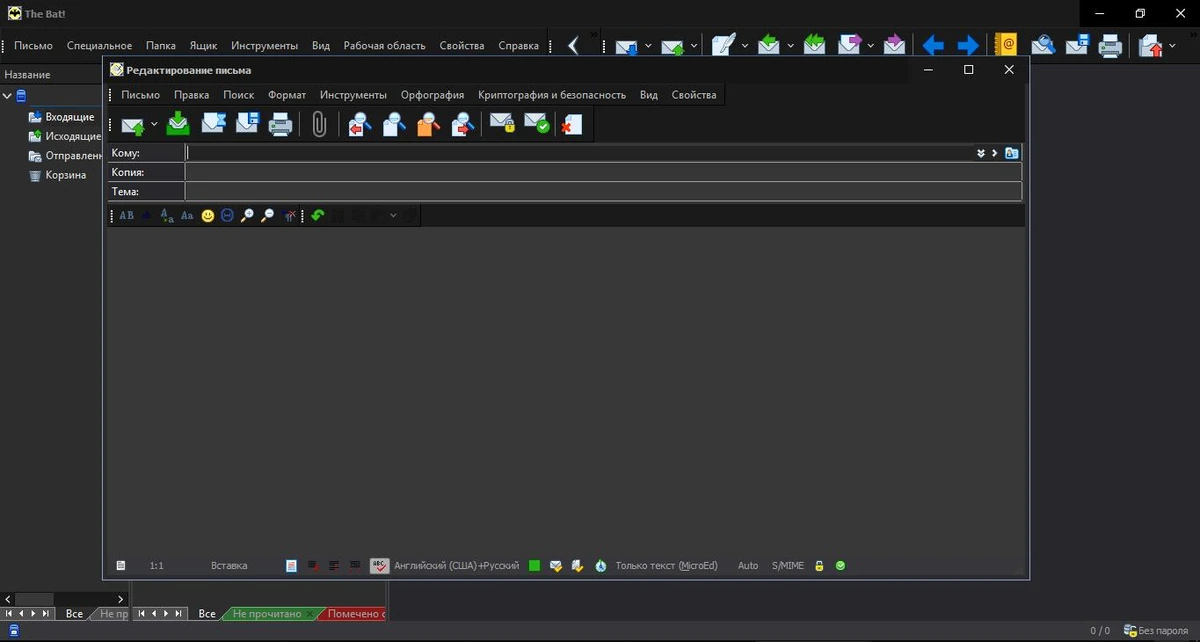Click the green save-to-folder icon in editor toolbar
This screenshot has height=642, width=1200.
178,124
